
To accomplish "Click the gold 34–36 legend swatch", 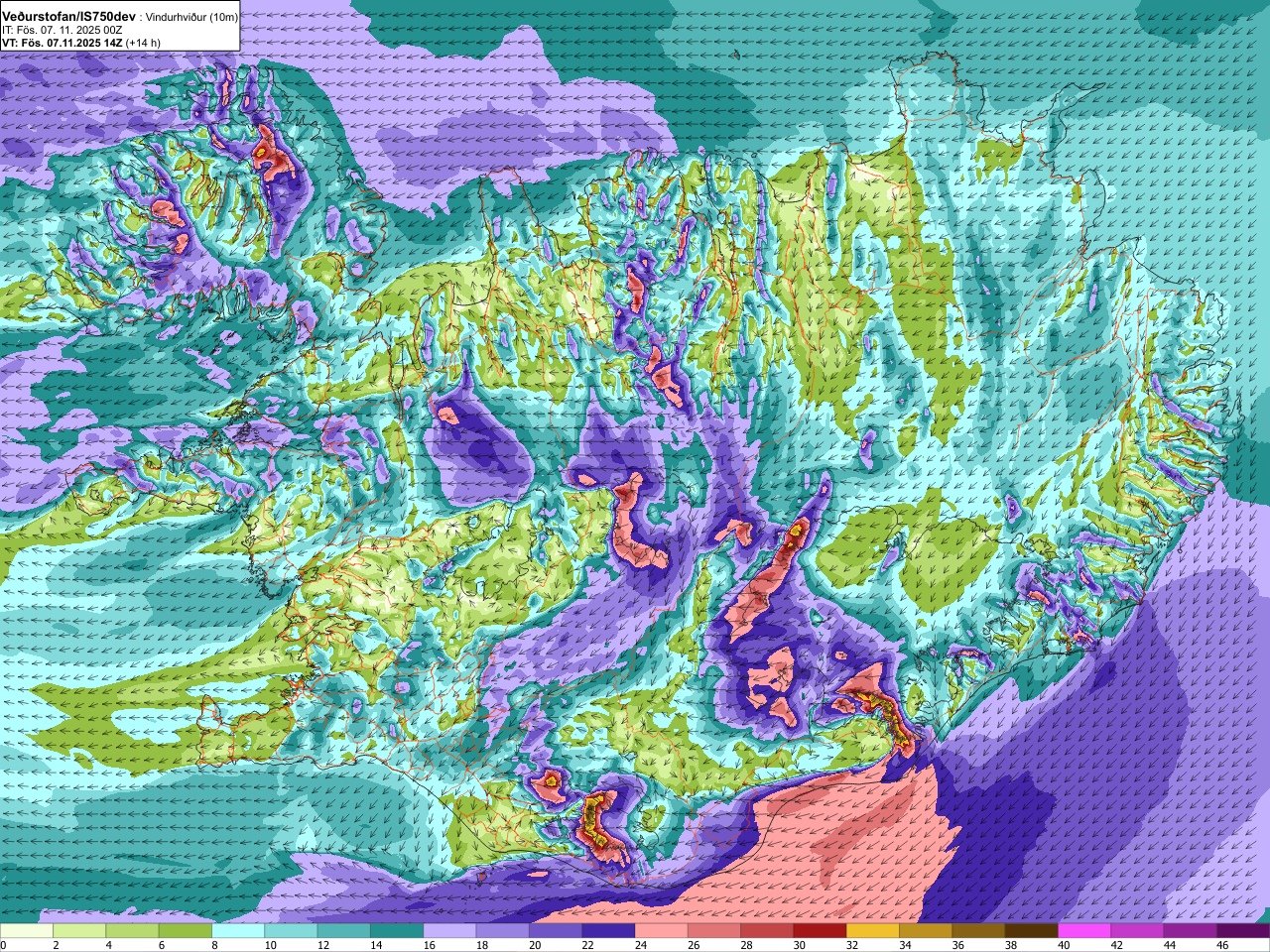I will click(x=927, y=932).
